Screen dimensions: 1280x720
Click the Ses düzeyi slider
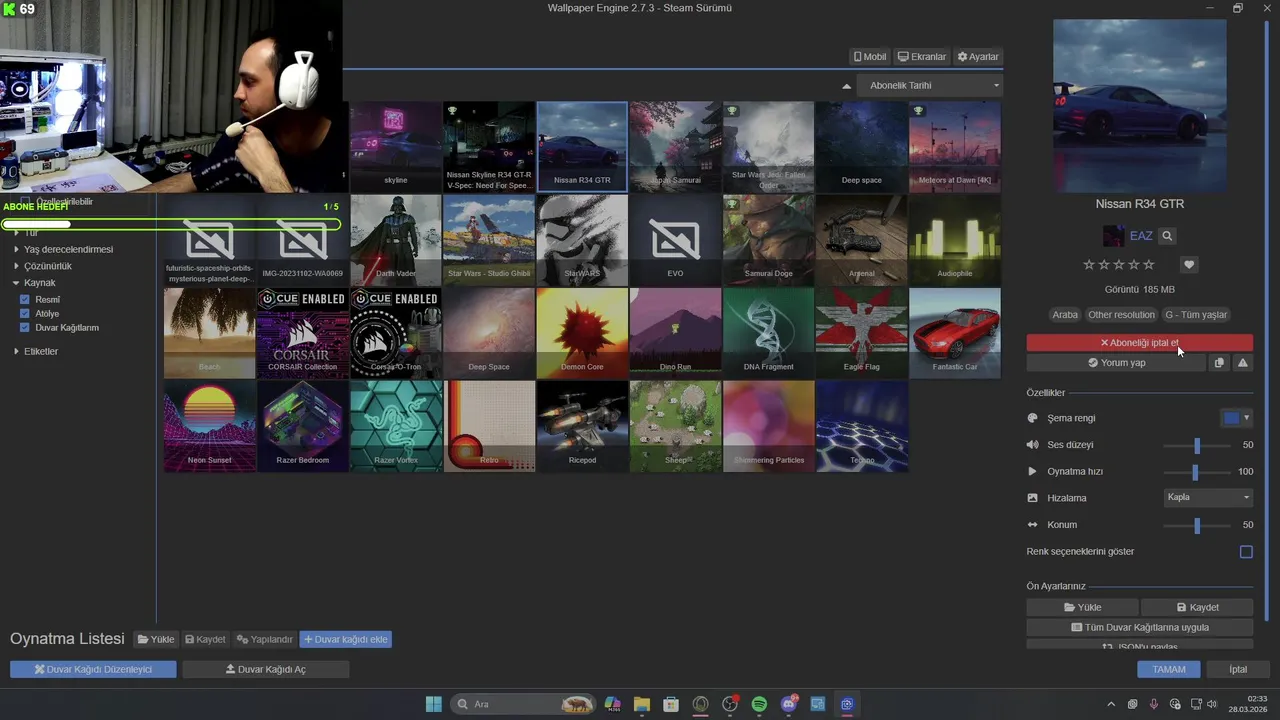coord(1196,445)
